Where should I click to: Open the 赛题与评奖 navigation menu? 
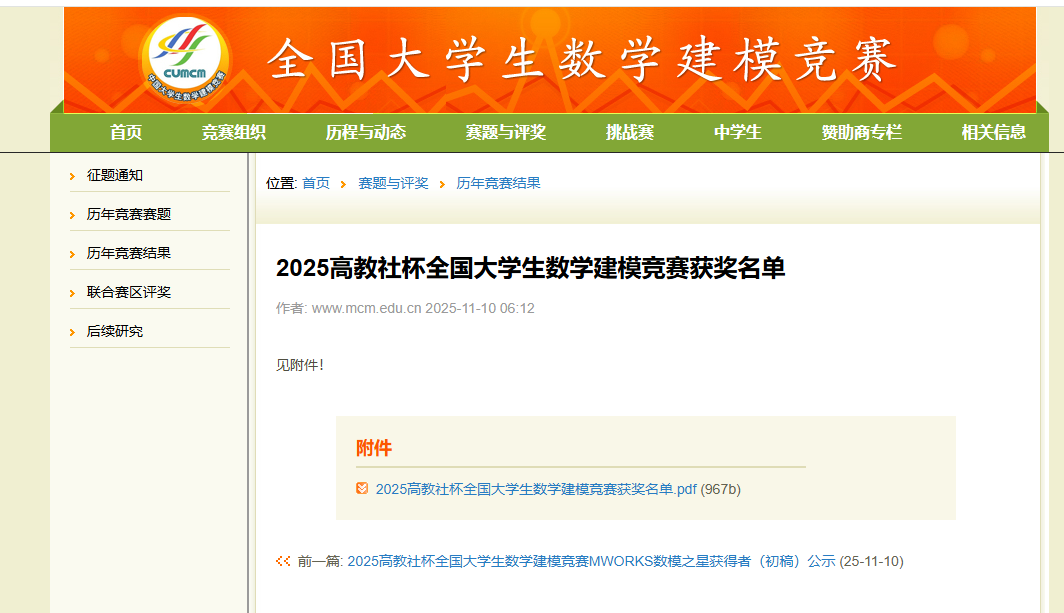click(x=506, y=132)
